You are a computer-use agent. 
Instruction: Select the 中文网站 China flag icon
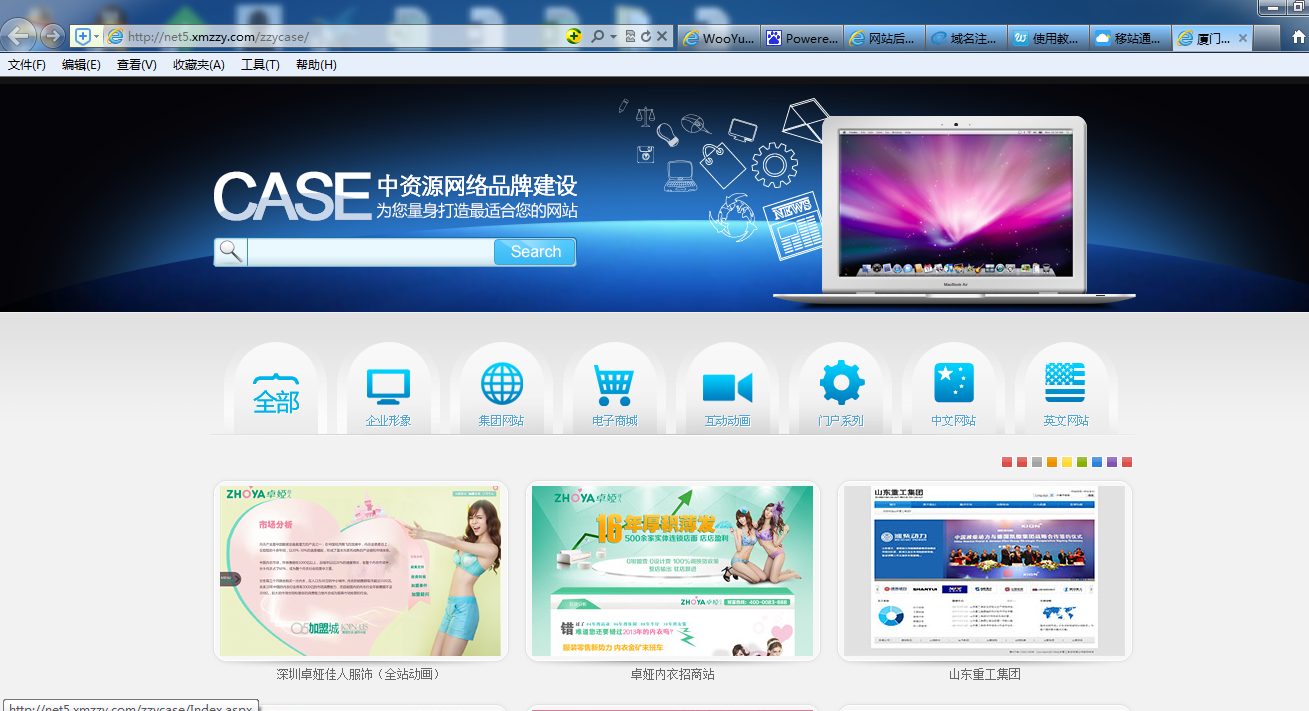pyautogui.click(x=953, y=383)
